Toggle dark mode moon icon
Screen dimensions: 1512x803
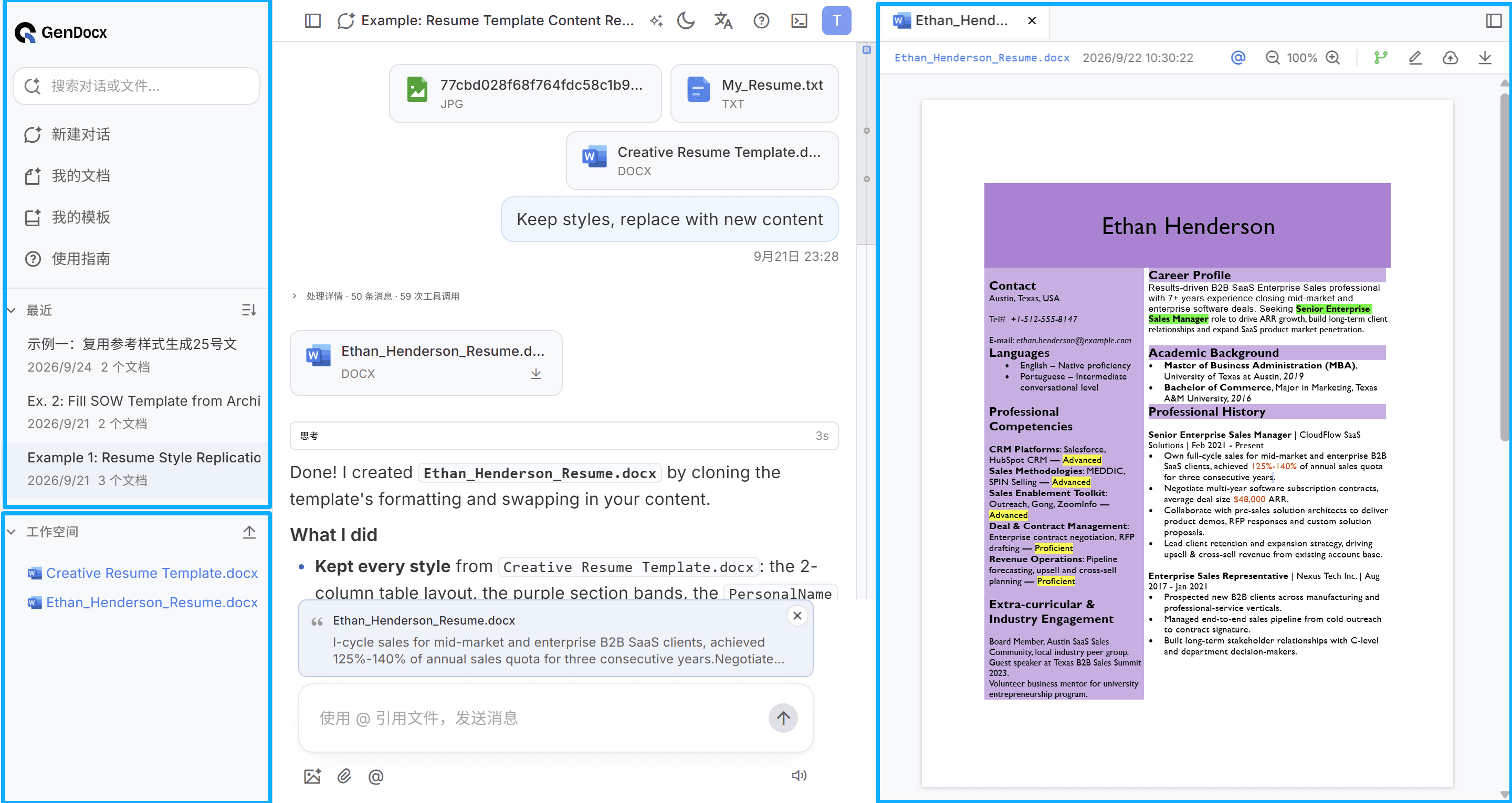pyautogui.click(x=686, y=20)
